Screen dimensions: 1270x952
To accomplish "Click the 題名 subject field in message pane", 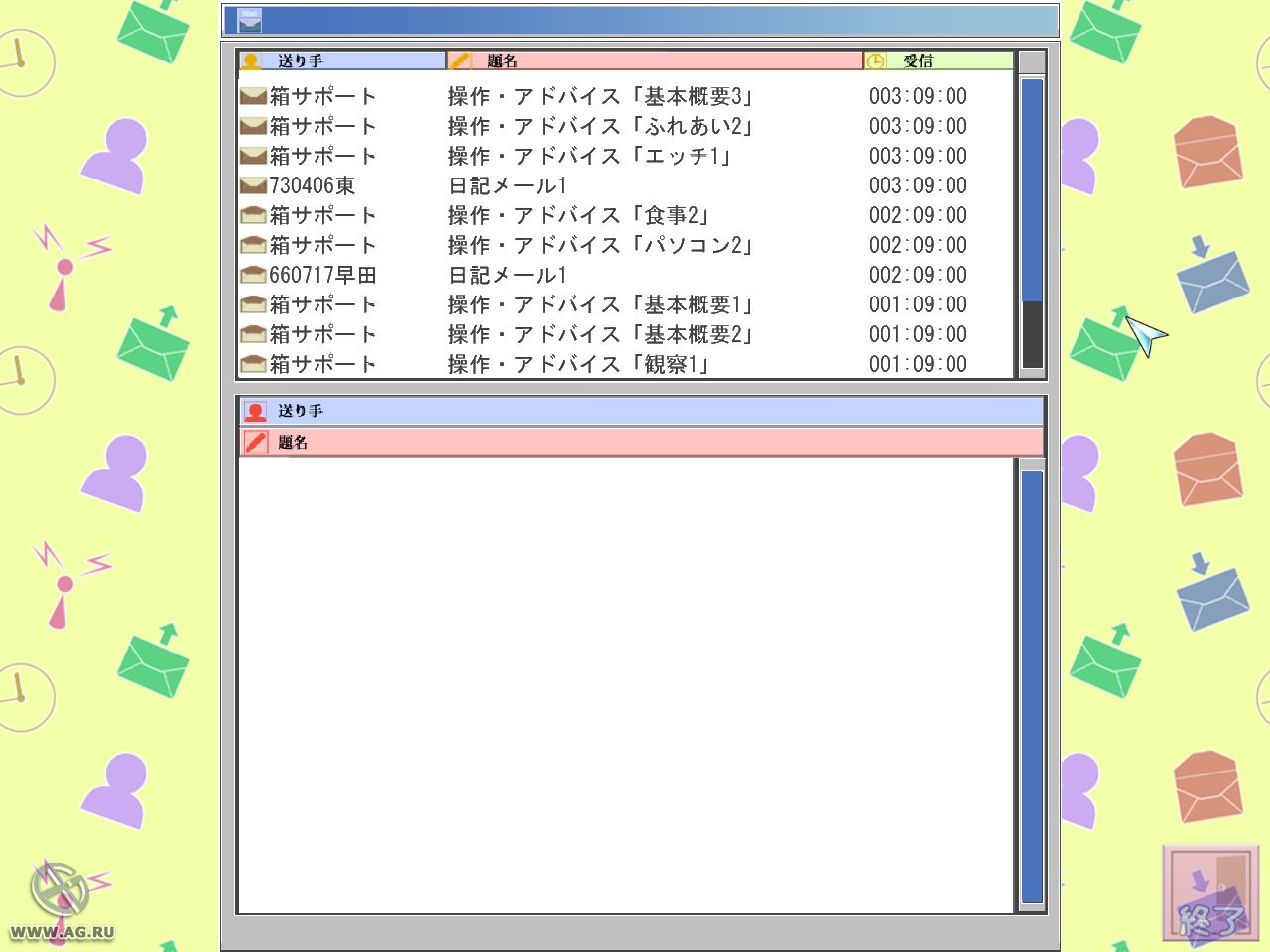I will tap(642, 443).
